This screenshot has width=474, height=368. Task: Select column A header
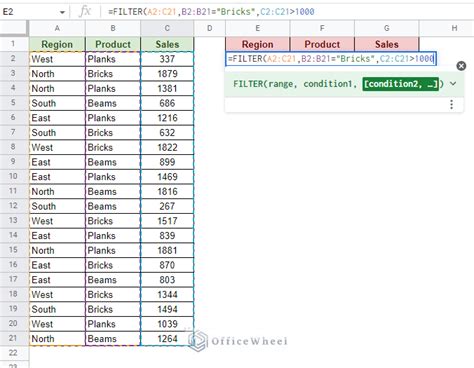57,28
